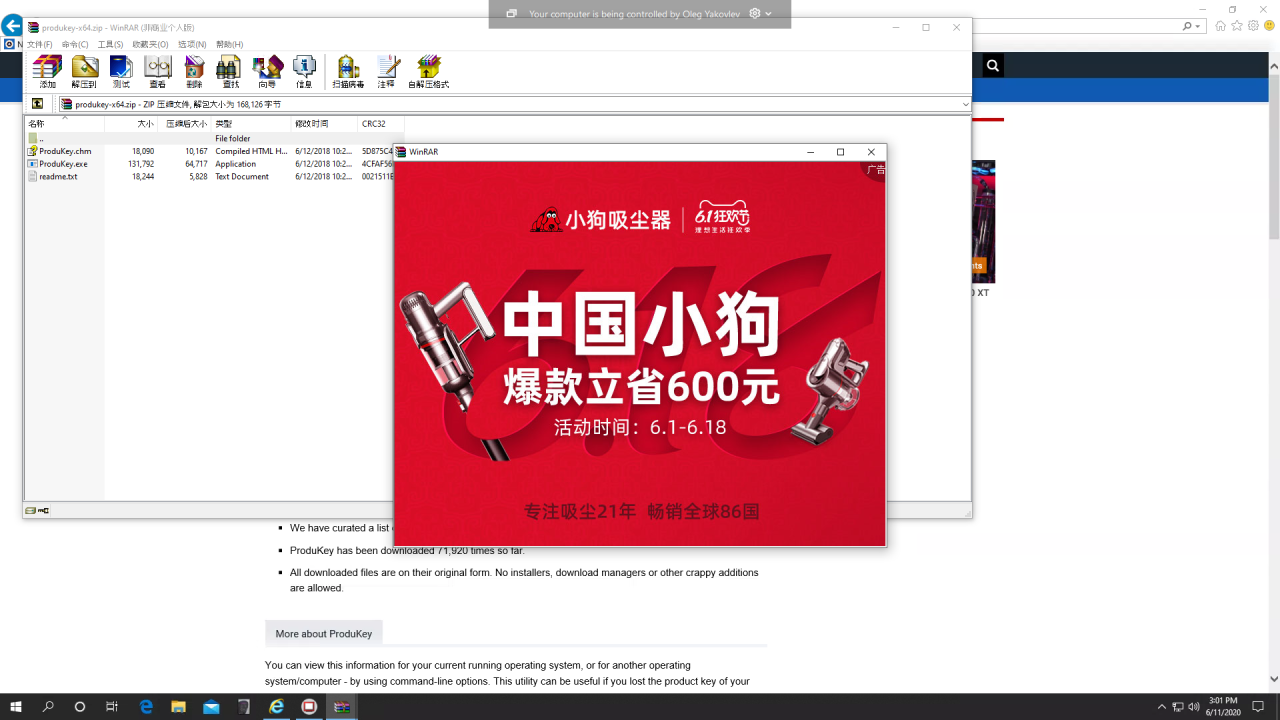Sort files by 压缩后大小 column
This screenshot has height=720, width=1280.
[184, 124]
